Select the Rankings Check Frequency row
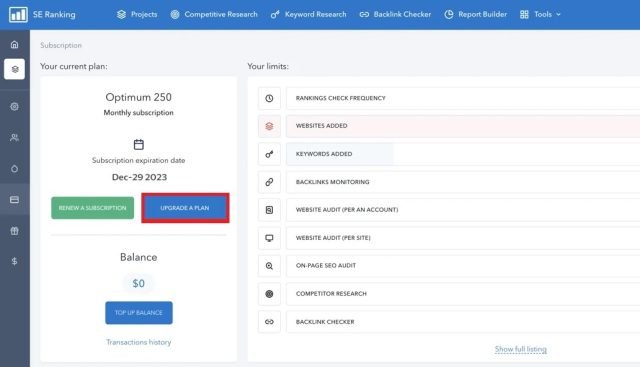640x367 pixels. click(x=463, y=98)
